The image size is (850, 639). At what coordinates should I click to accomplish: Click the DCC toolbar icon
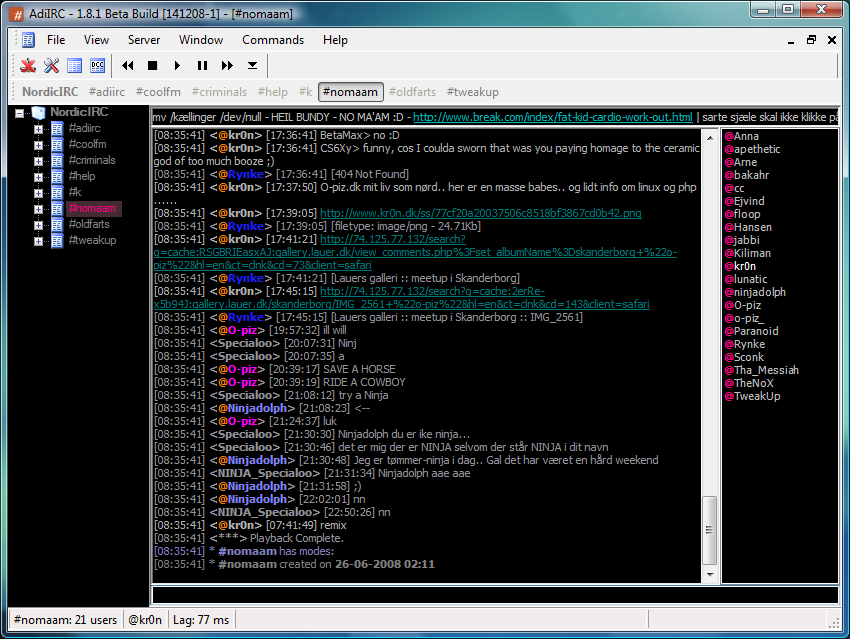pos(98,66)
